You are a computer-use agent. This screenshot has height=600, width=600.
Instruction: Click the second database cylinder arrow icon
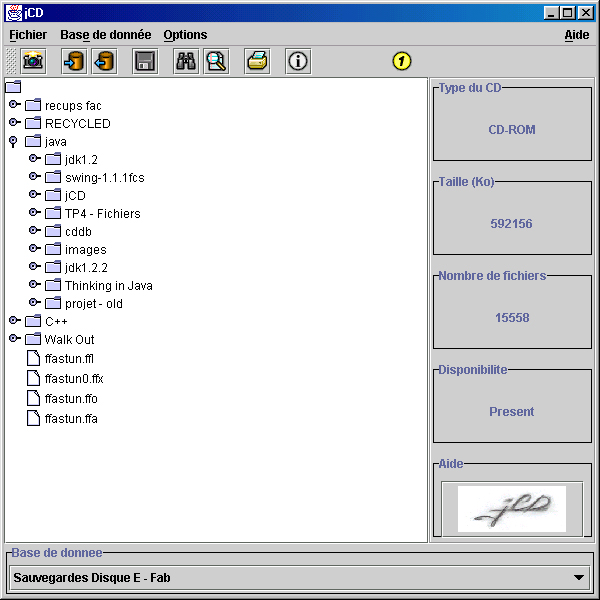pos(102,61)
